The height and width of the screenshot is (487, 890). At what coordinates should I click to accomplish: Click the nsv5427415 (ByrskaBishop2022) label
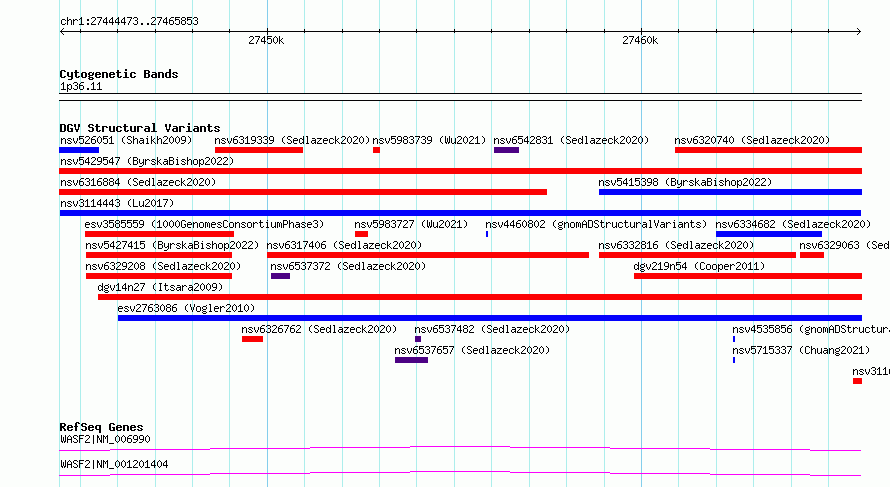tap(172, 245)
